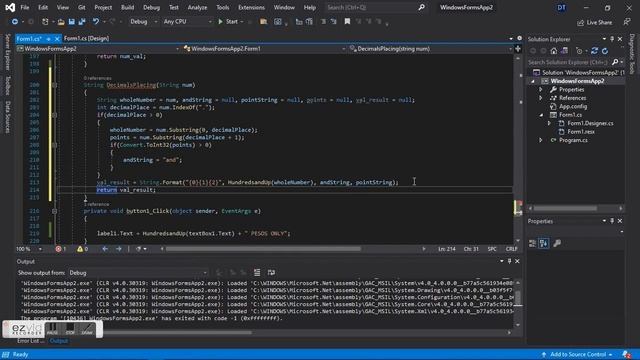Open DecimalsPlacing member dropdown
Image resolution: width=640 pixels, height=360 pixels.
click(431, 49)
